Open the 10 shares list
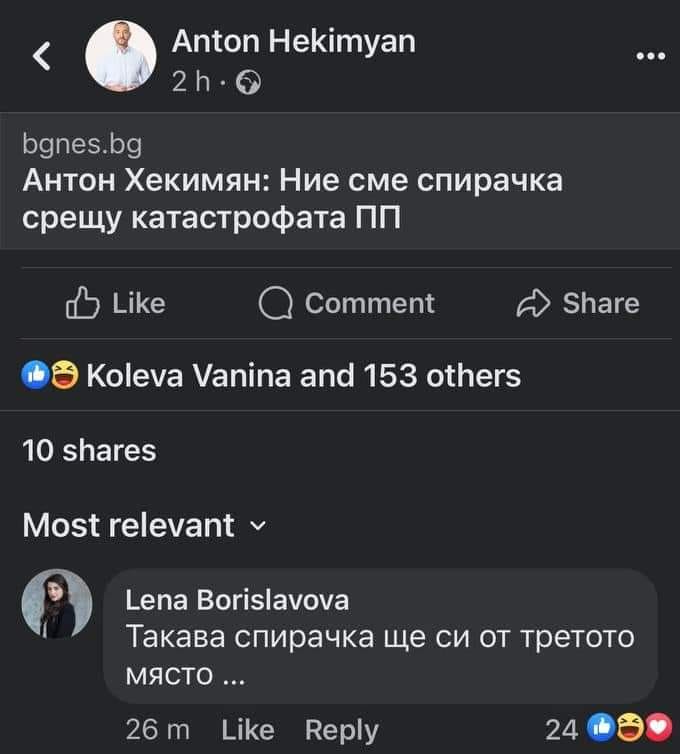 pyautogui.click(x=89, y=451)
